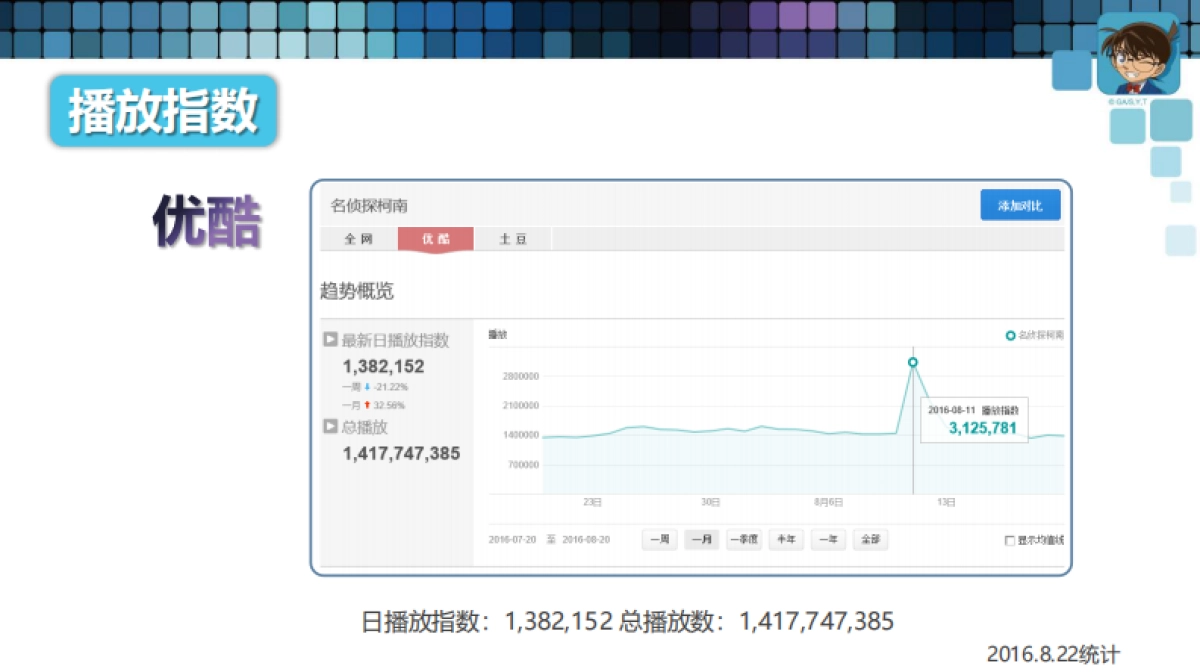Click the play icon beside 最新日播放指数
This screenshot has height=672, width=1200.
(330, 339)
